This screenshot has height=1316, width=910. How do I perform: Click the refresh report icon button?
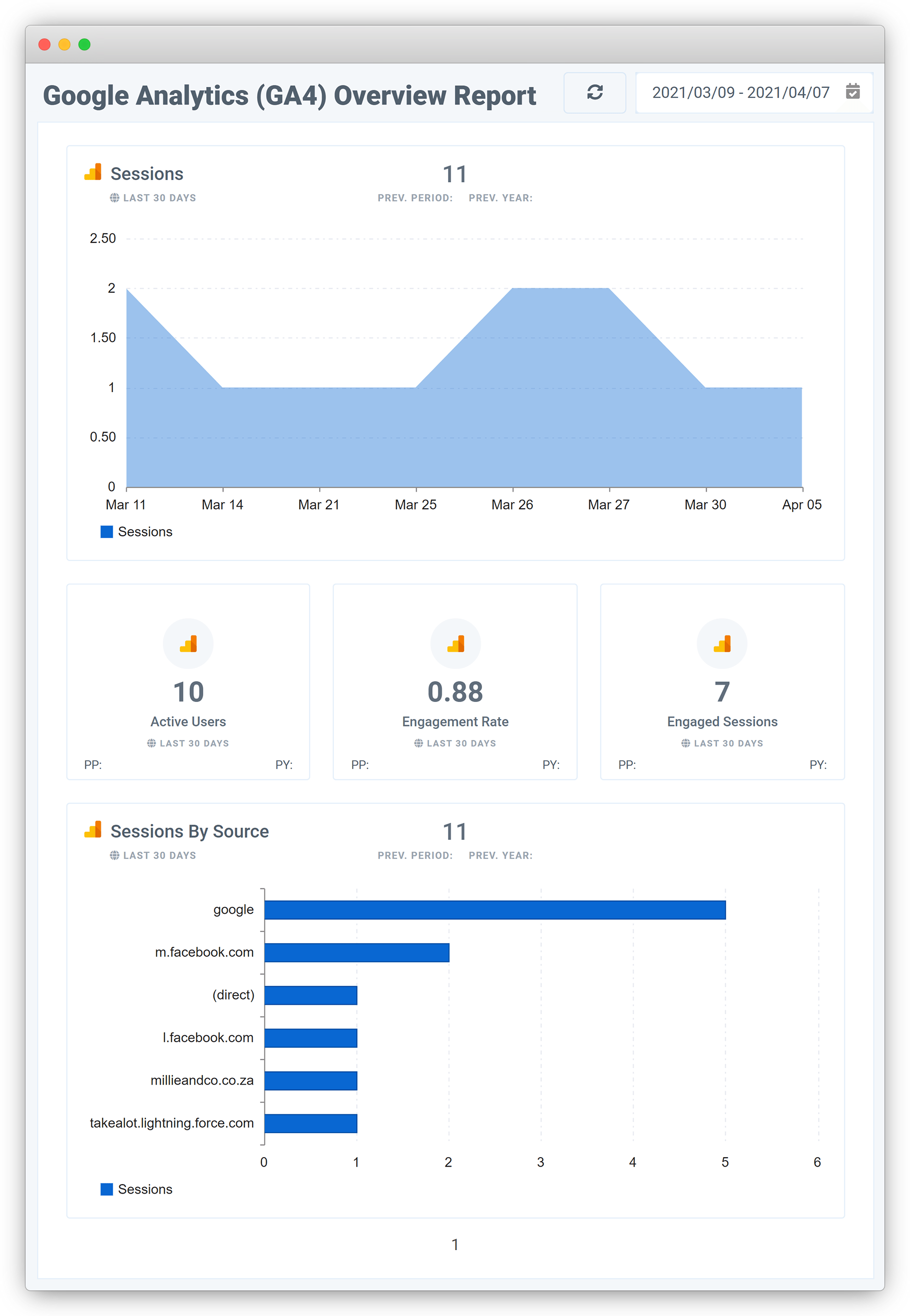[x=595, y=92]
